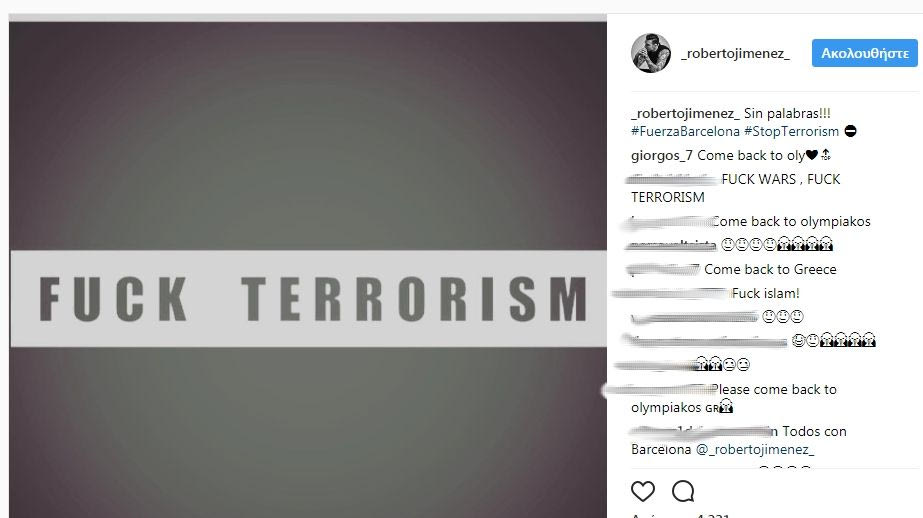The height and width of the screenshot is (518, 923).
Task: Open the #StopTerrorism hashtag
Action: pos(791,131)
